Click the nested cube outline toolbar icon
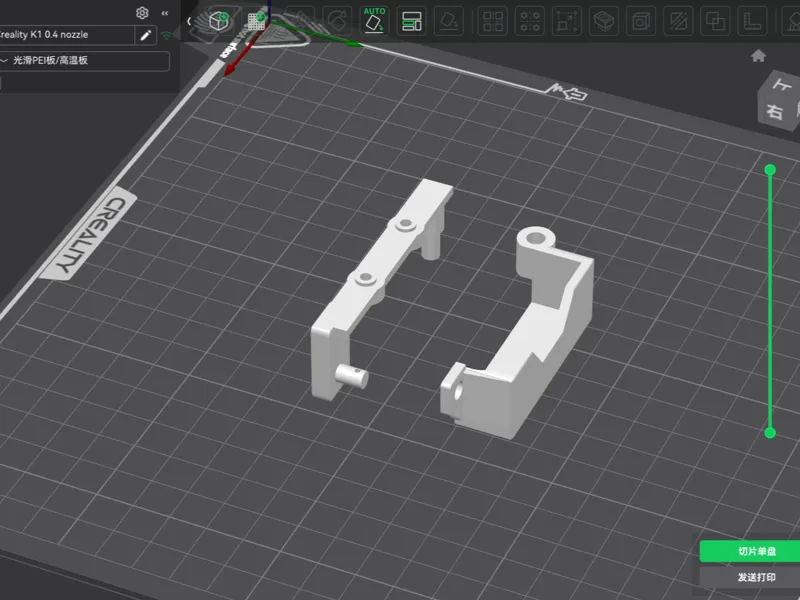Image resolution: width=800 pixels, height=600 pixels. pyautogui.click(x=641, y=21)
